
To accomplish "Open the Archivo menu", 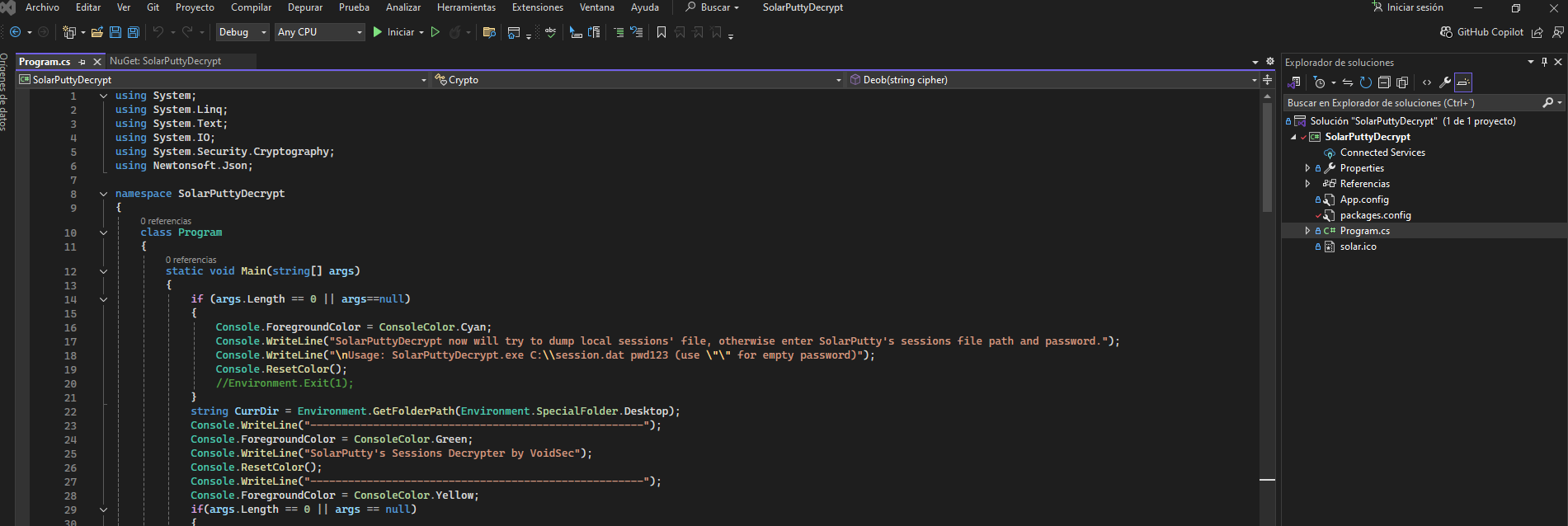I will (x=42, y=7).
